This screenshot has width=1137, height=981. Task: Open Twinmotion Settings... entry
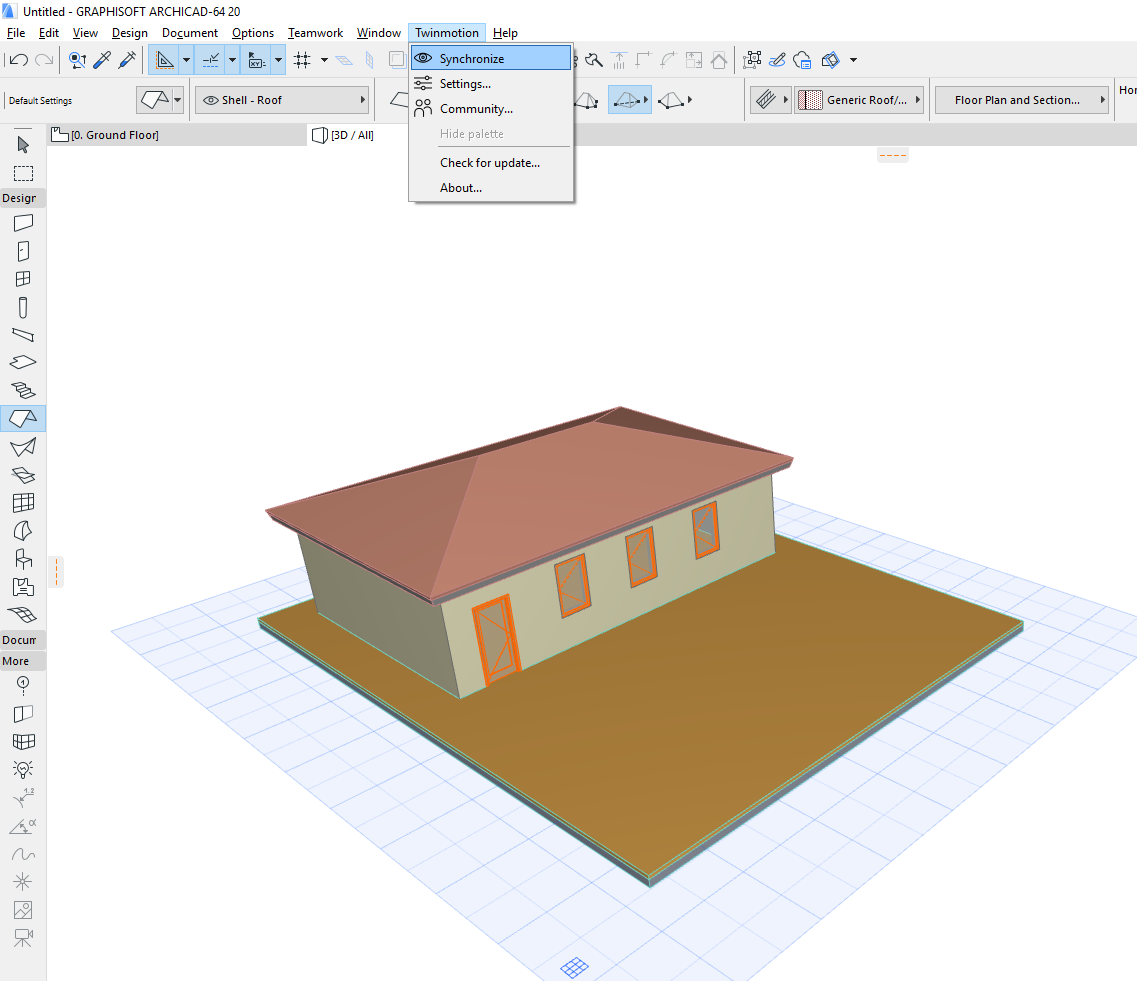492,84
